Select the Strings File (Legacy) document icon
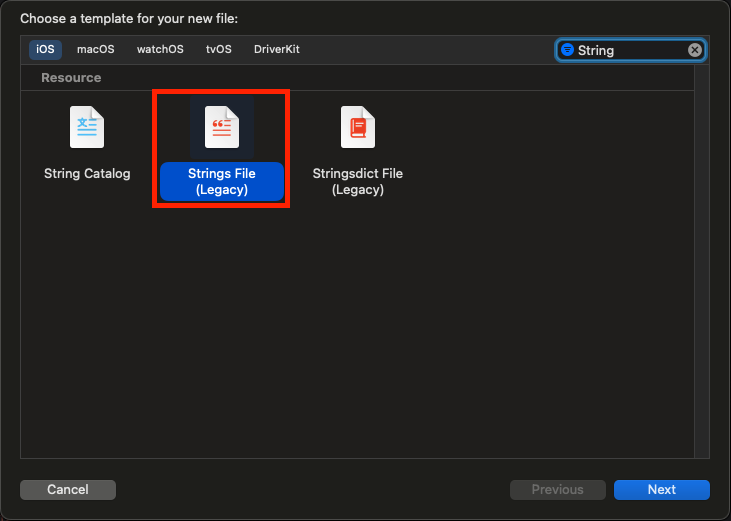 click(x=222, y=127)
